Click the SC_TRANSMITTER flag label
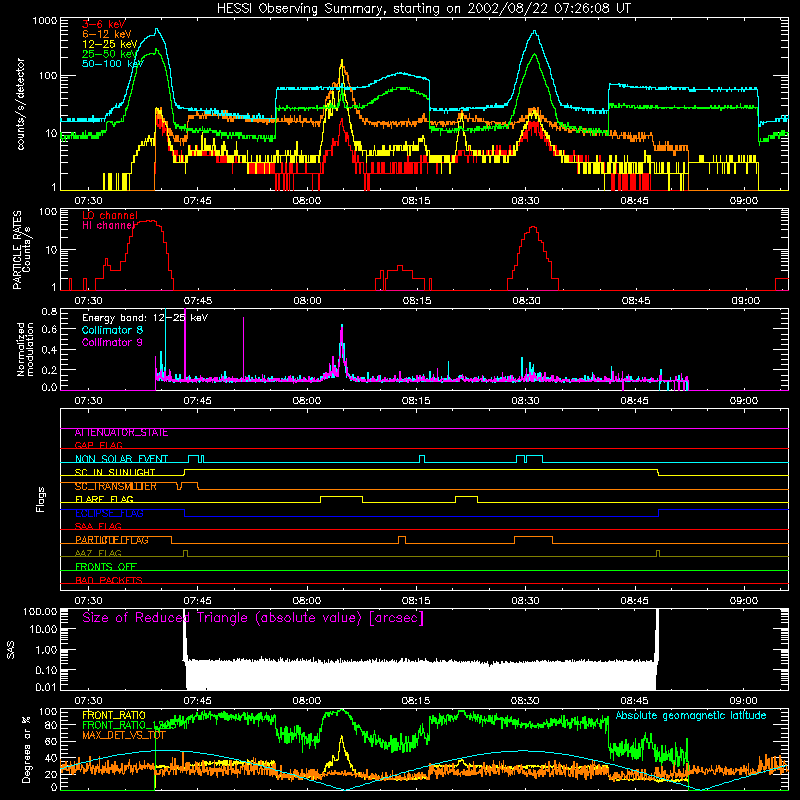The height and width of the screenshot is (800, 800). point(115,486)
